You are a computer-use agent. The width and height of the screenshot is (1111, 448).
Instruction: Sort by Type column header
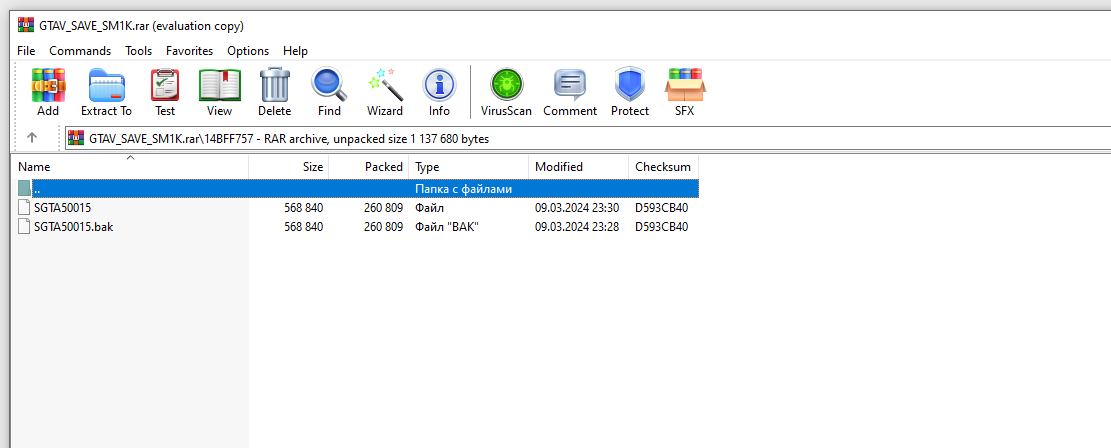(x=468, y=167)
